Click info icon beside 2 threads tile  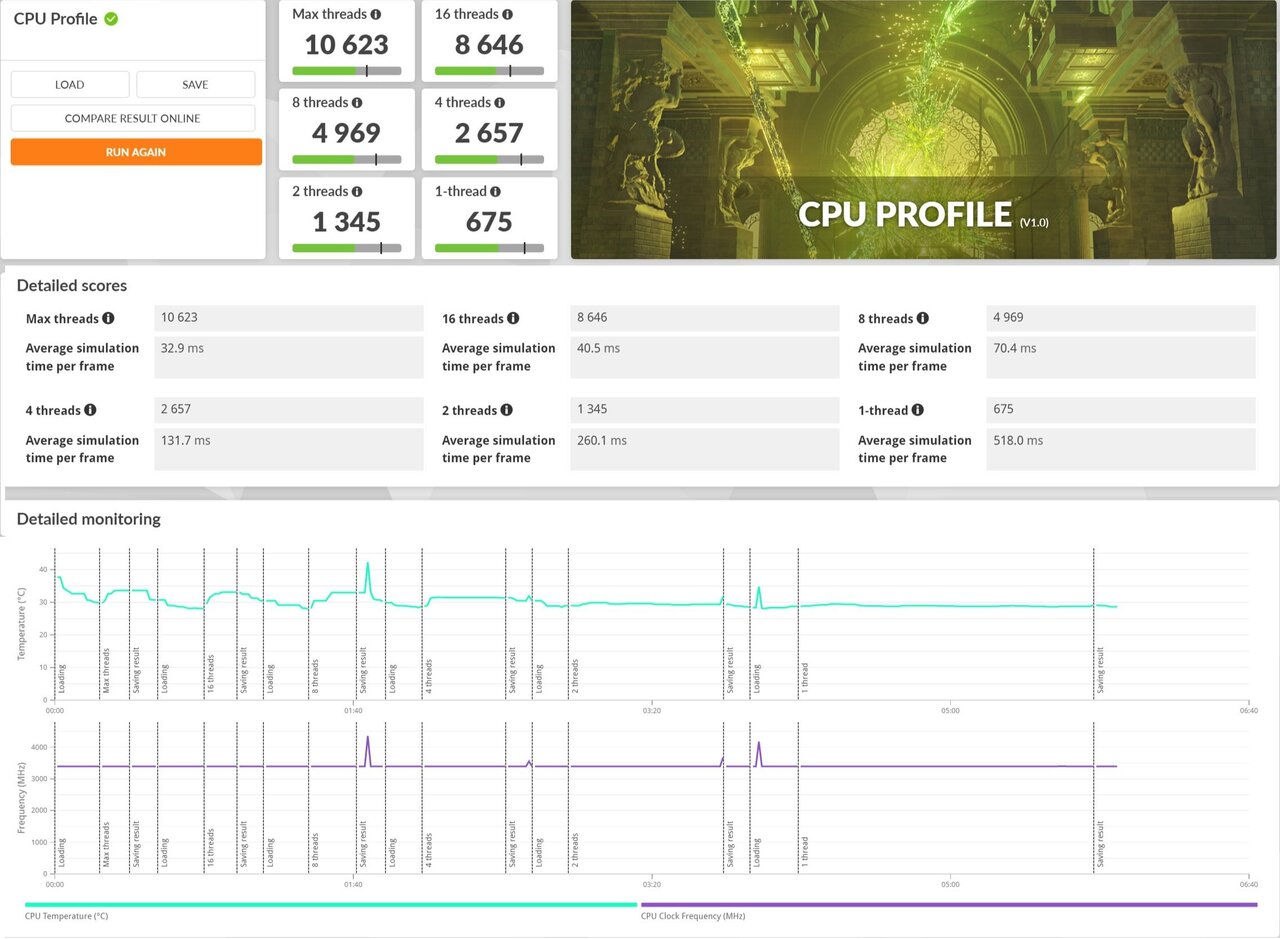(x=357, y=191)
